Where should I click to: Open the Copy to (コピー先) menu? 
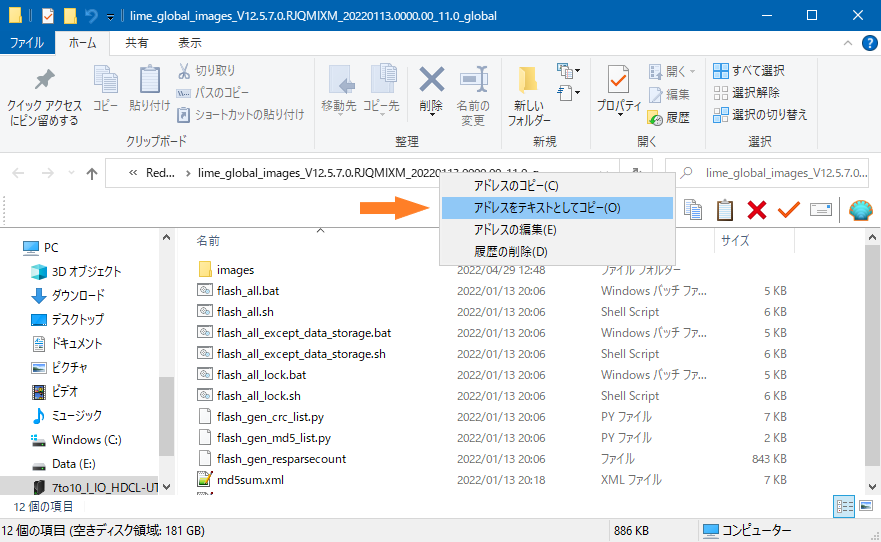pyautogui.click(x=381, y=90)
